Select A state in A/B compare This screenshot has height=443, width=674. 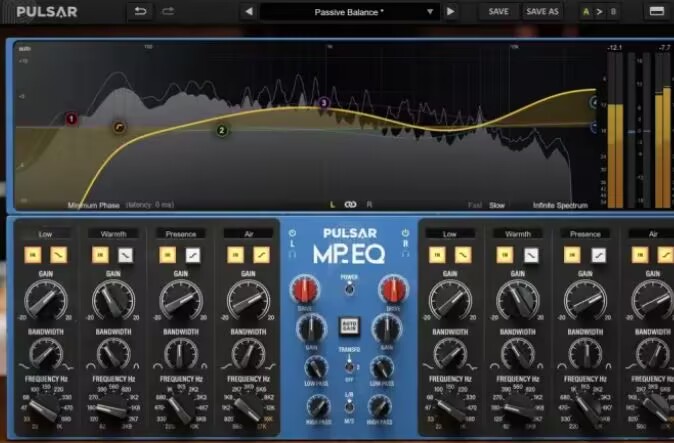coord(585,12)
